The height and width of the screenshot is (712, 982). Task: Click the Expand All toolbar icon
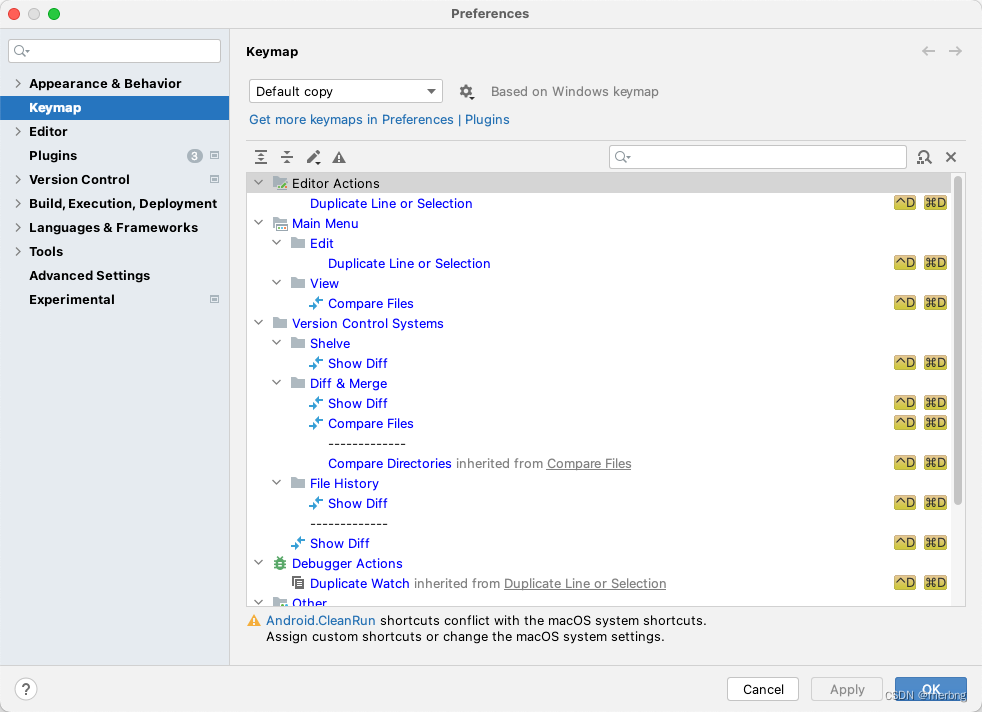coord(261,157)
